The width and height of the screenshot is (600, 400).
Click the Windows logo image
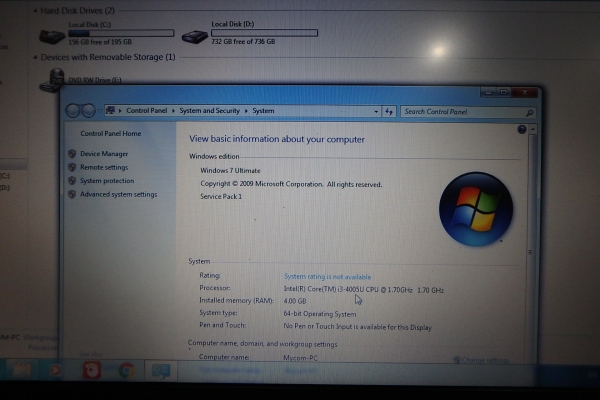click(x=476, y=209)
